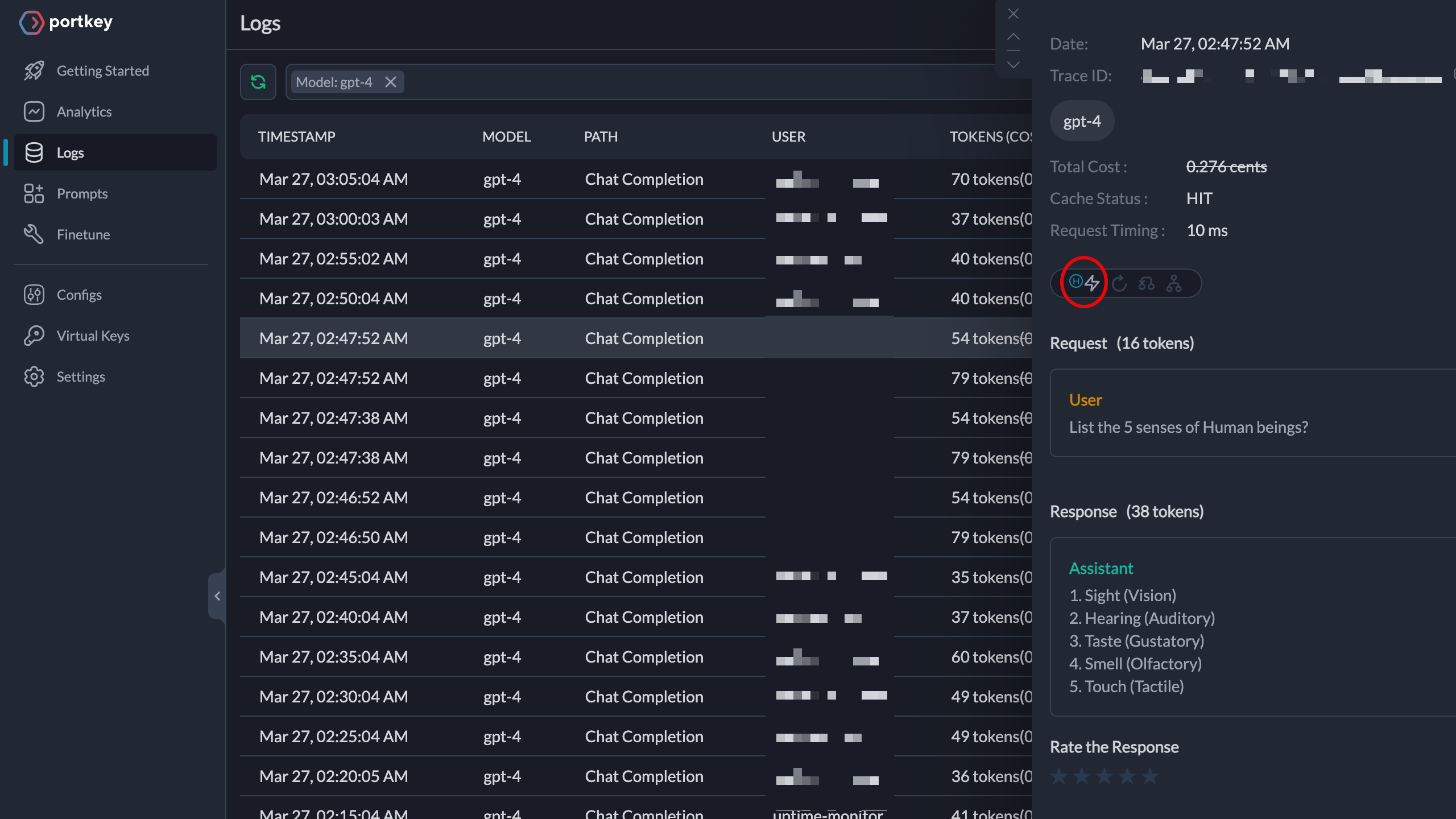Collapse the left sidebar
This screenshot has height=819, width=1456.
217,596
